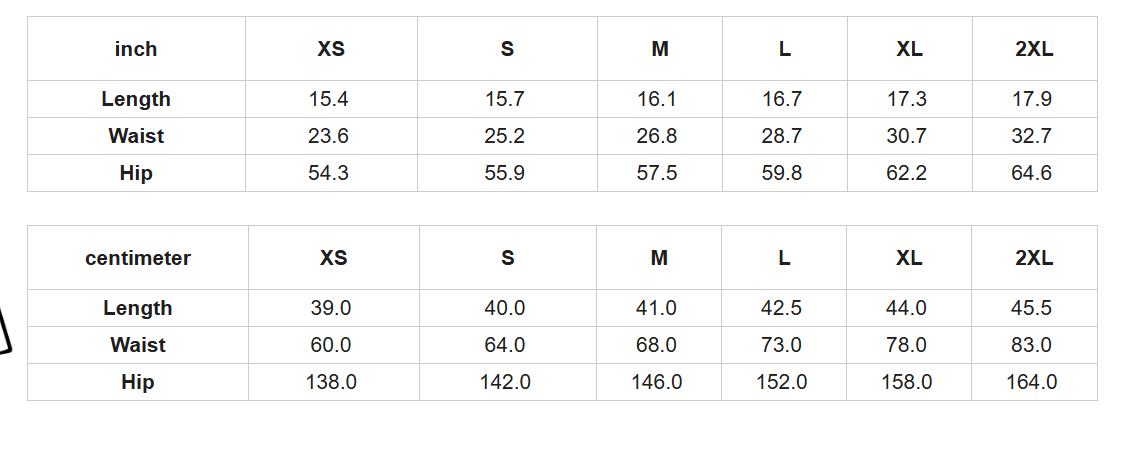1125x451 pixels.
Task: Click the 146.0 hip value cell
Action: tap(657, 382)
